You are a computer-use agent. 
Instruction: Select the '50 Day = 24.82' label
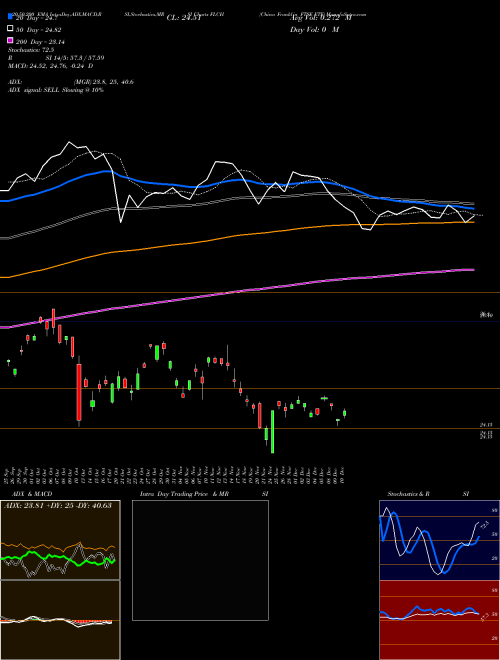tap(39, 30)
